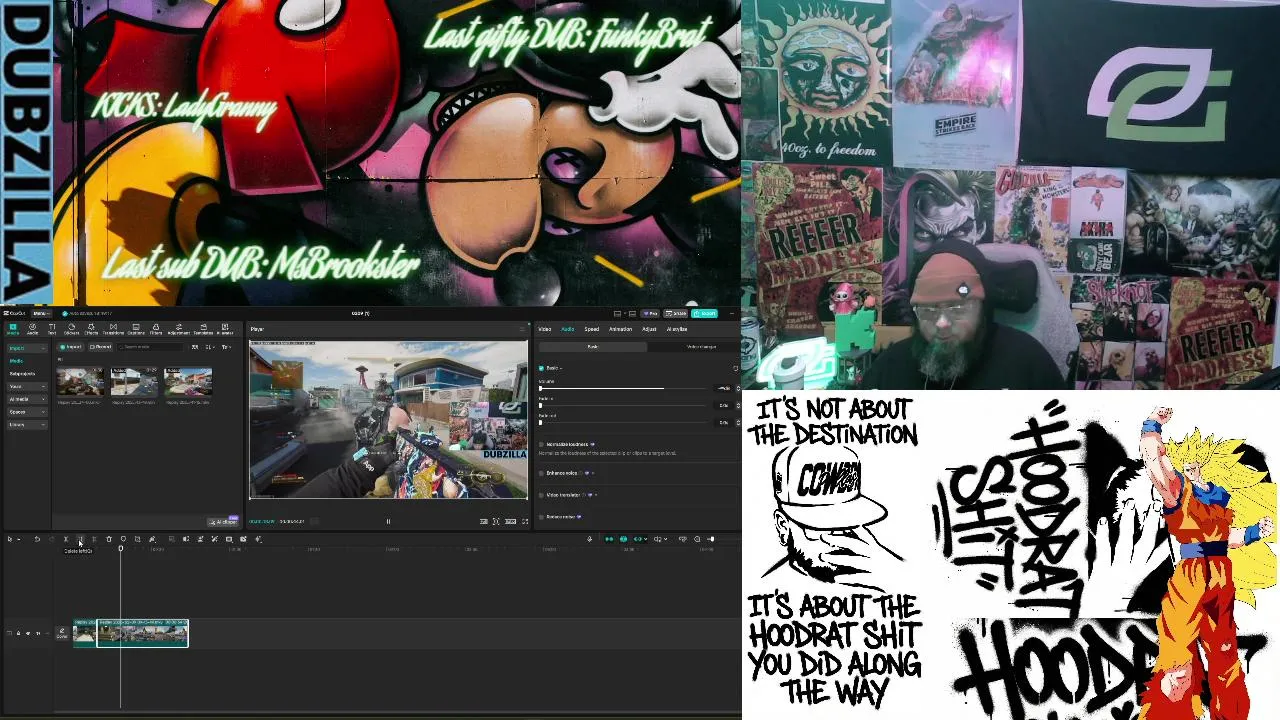This screenshot has width=1280, height=720.
Task: Open the Media tab in CapCut's top toolbar
Action: [x=13, y=329]
